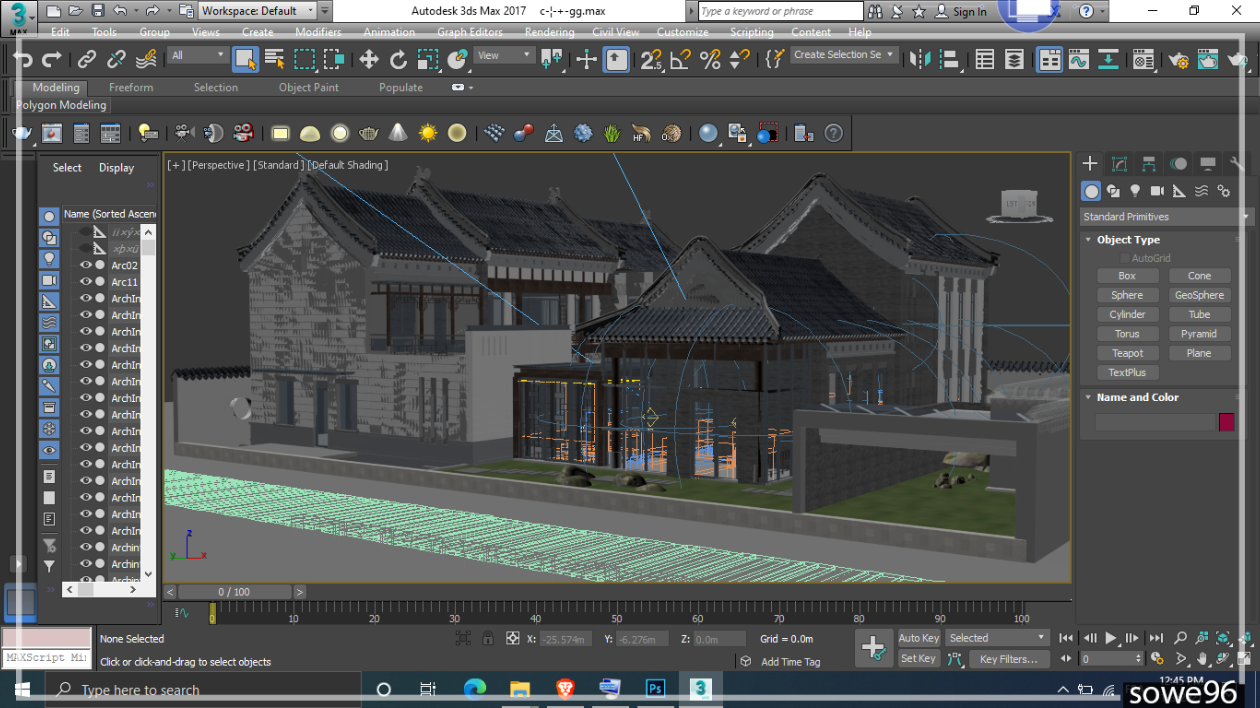The height and width of the screenshot is (708, 1260).
Task: Click the Undo arrow in main toolbar
Action: [x=24, y=60]
